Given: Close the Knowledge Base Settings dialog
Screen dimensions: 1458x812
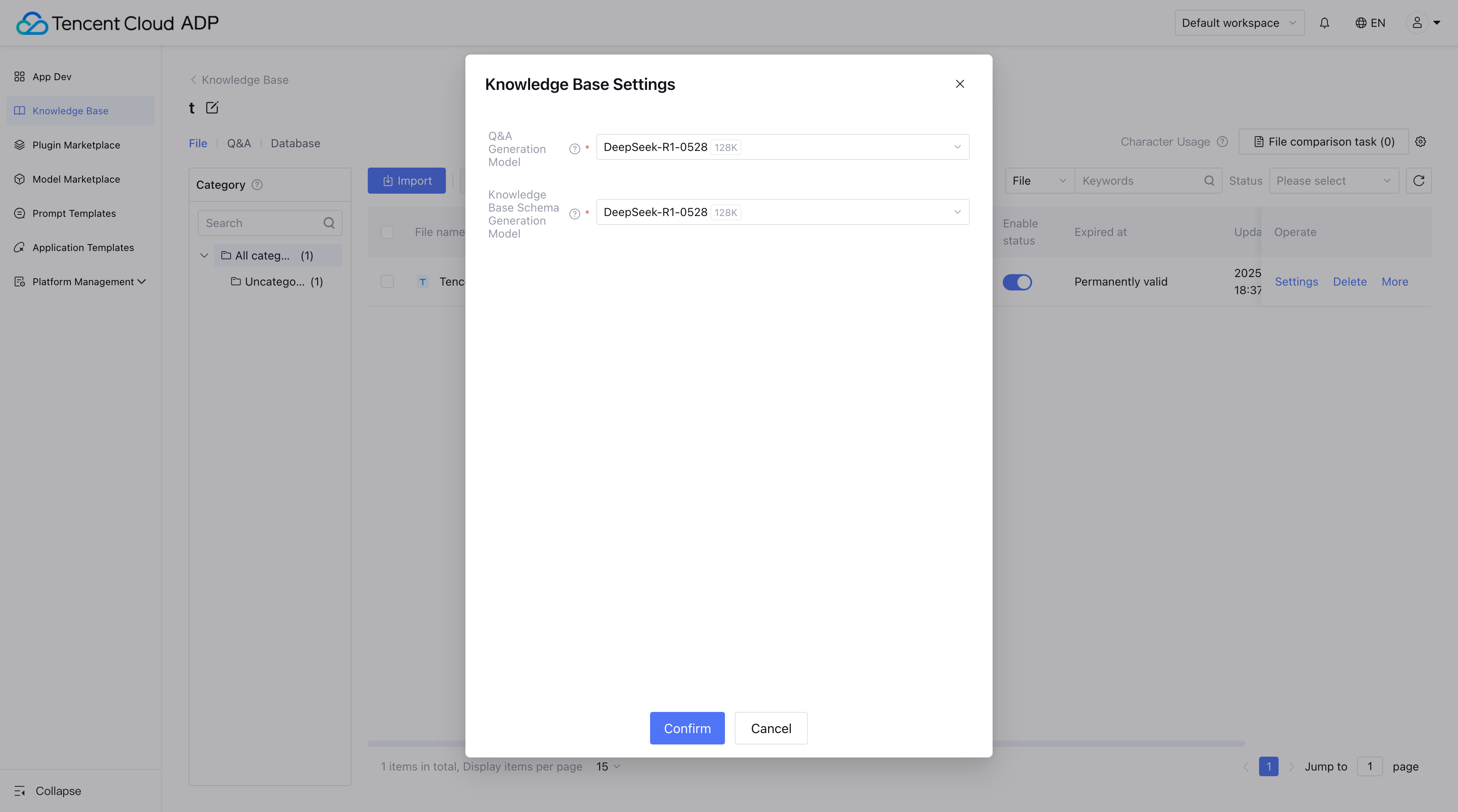Looking at the screenshot, I should (959, 84).
